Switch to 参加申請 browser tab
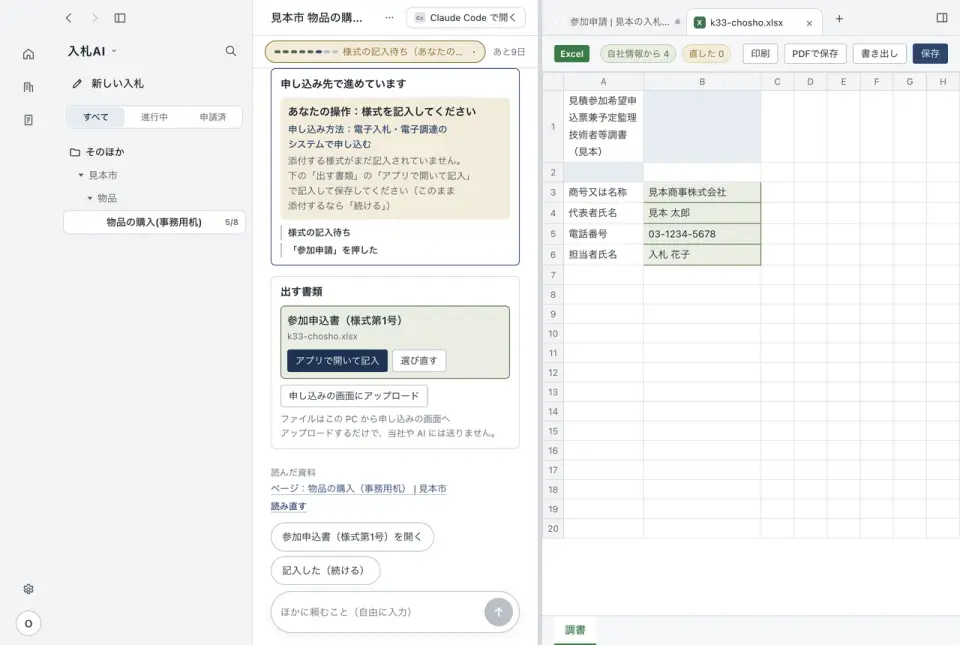 pyautogui.click(x=619, y=22)
